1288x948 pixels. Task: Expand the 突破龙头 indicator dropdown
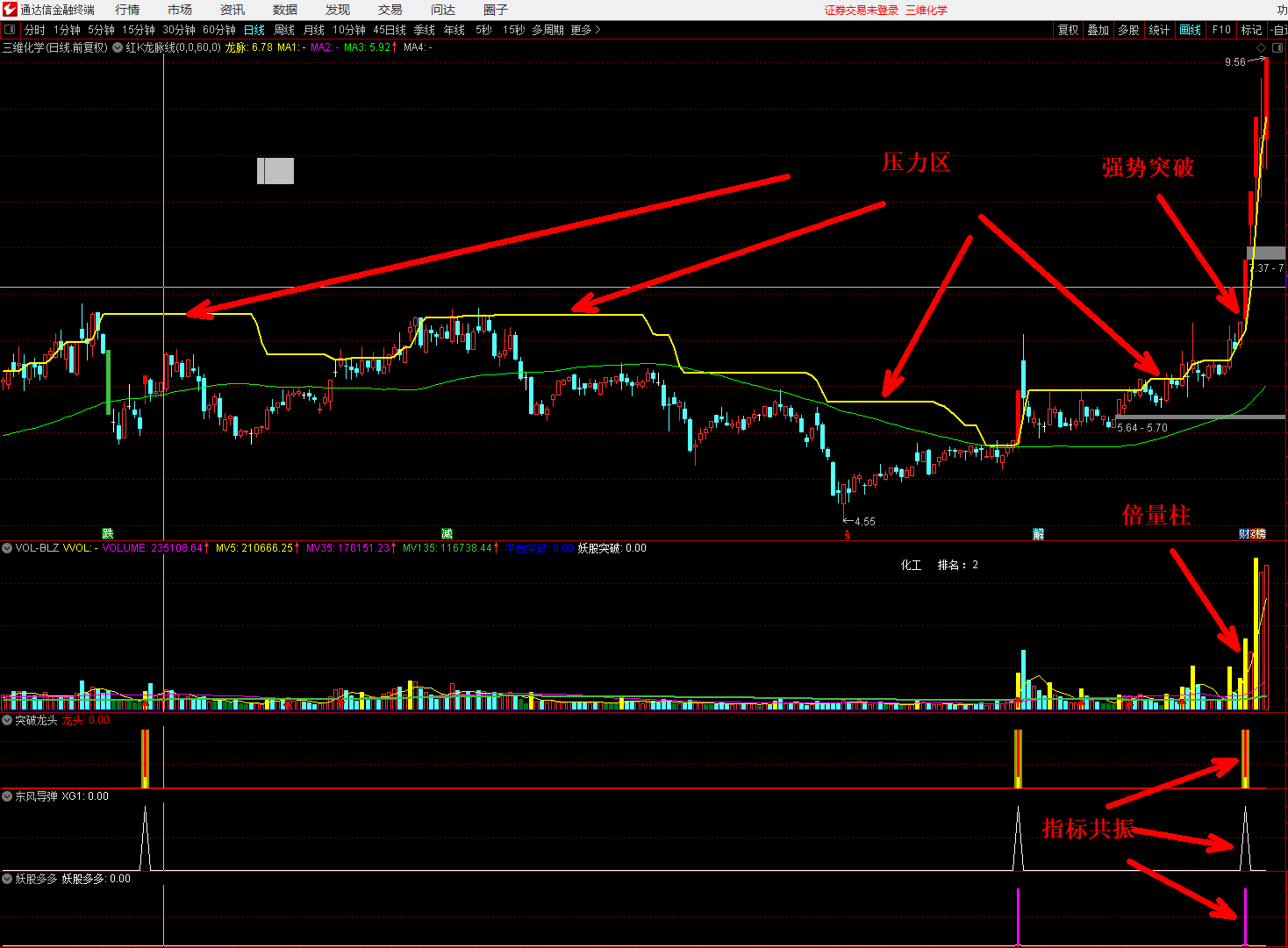coord(7,720)
